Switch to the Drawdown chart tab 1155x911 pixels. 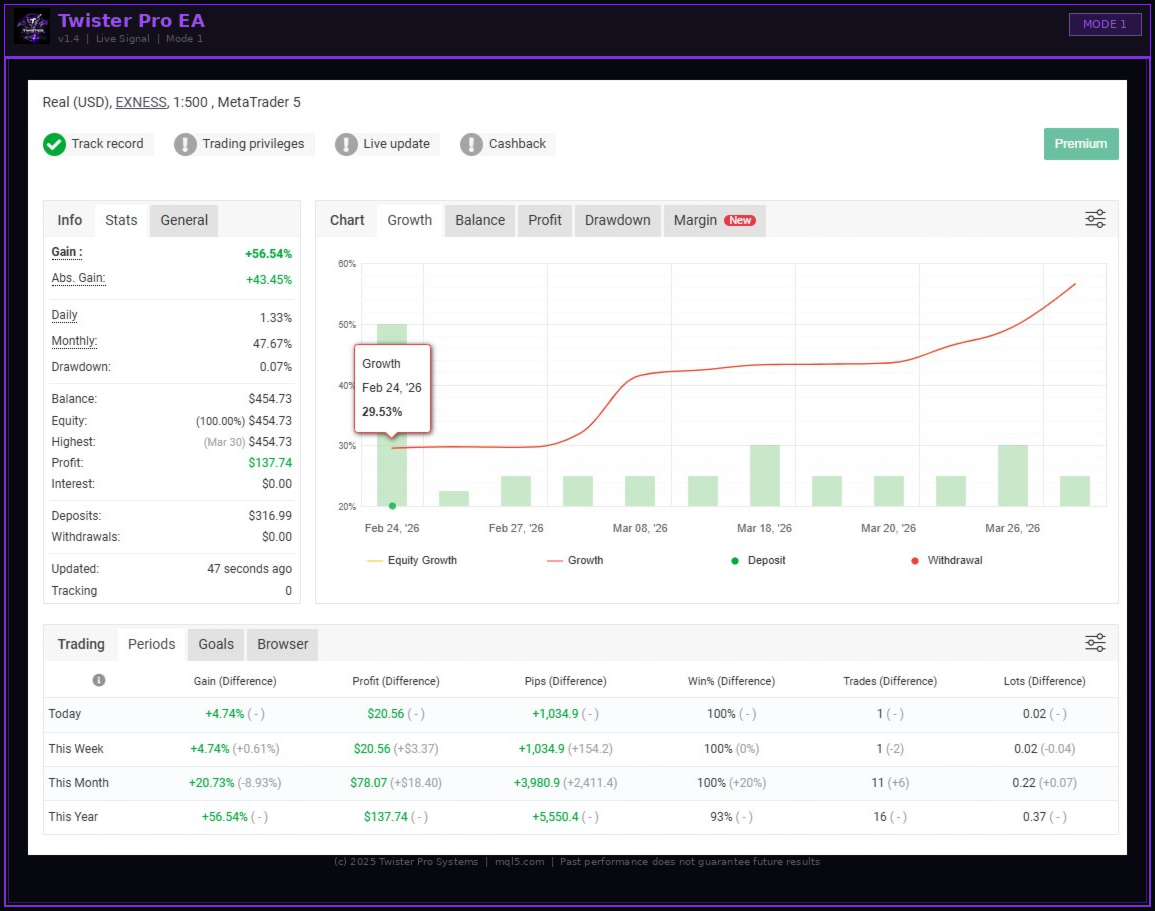617,220
